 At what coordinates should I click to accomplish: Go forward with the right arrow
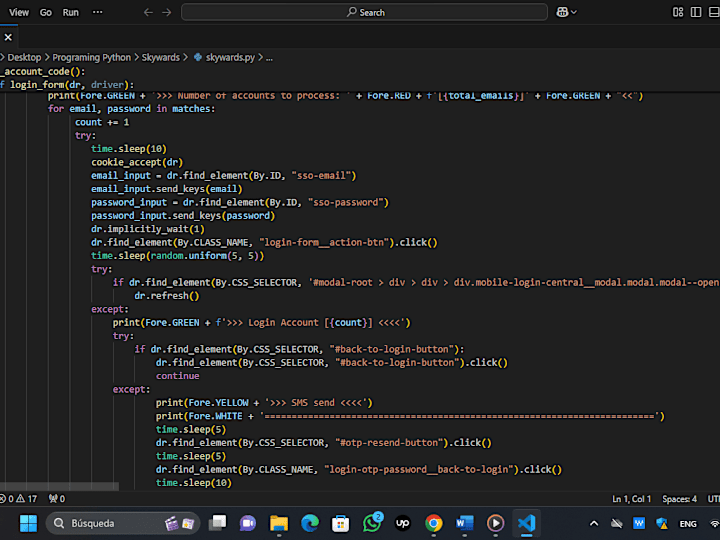[167, 12]
